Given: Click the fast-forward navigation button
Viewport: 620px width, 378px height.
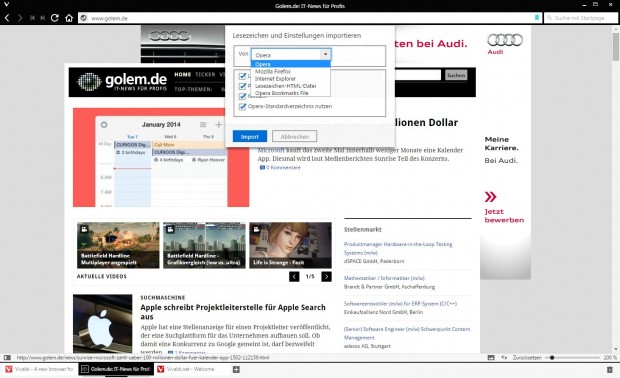Looking at the screenshot, I should (x=42, y=18).
